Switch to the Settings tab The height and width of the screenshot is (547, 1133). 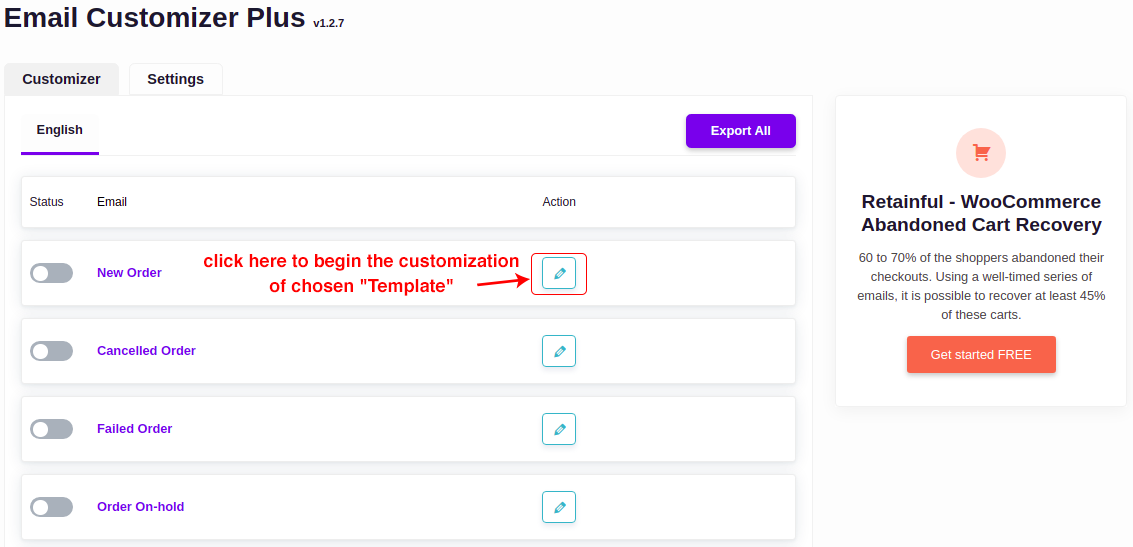[x=175, y=79]
